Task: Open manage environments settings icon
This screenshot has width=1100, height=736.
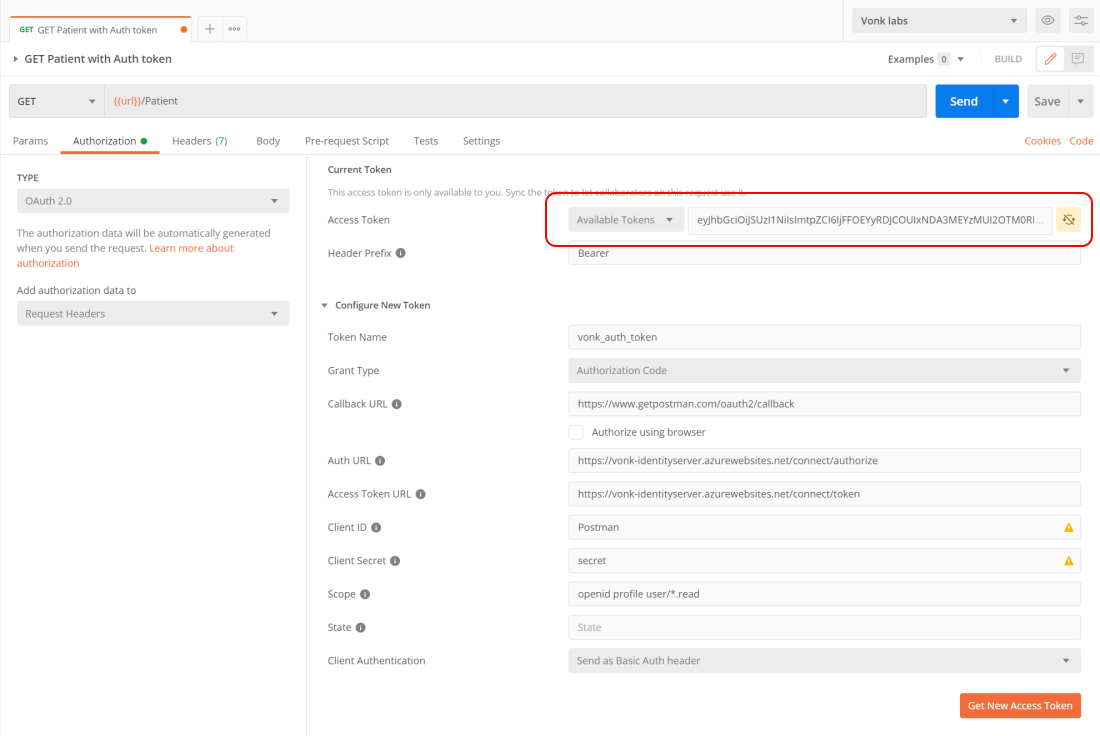Action: pyautogui.click(x=1081, y=20)
